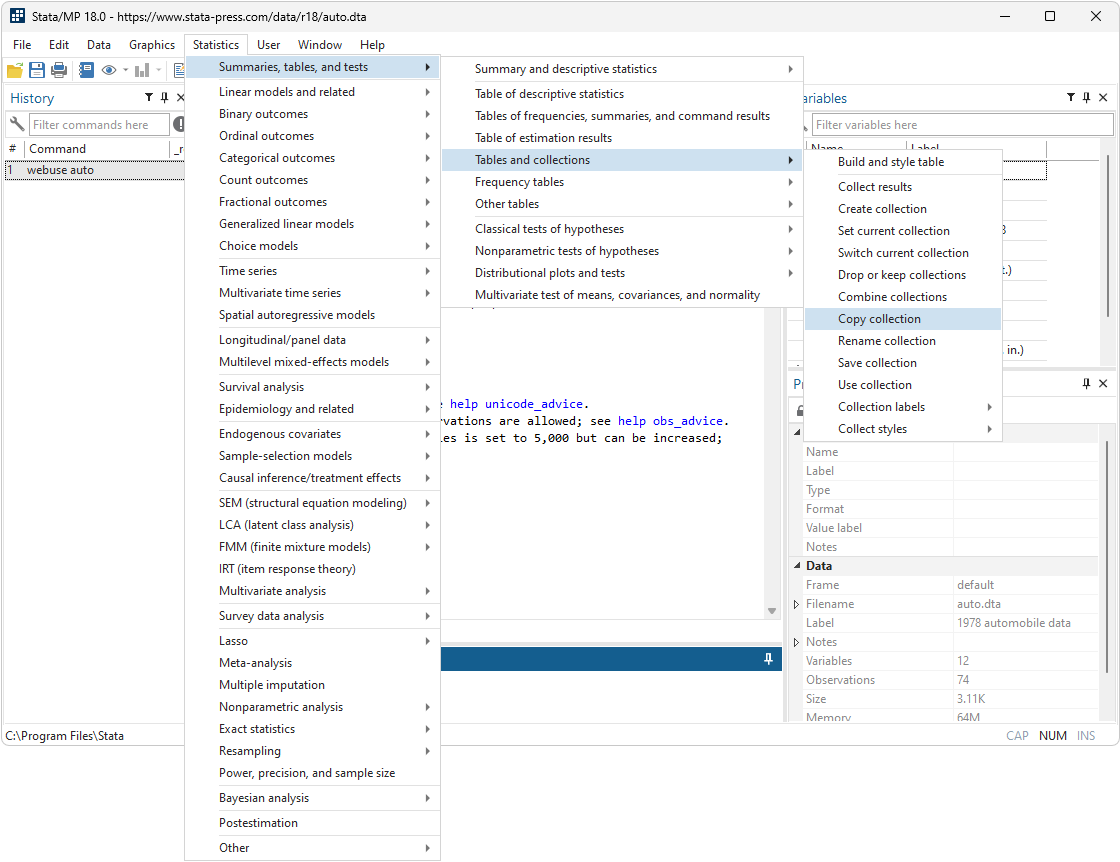
Task: Click the Stata app icon in the title bar
Action: click(x=17, y=16)
